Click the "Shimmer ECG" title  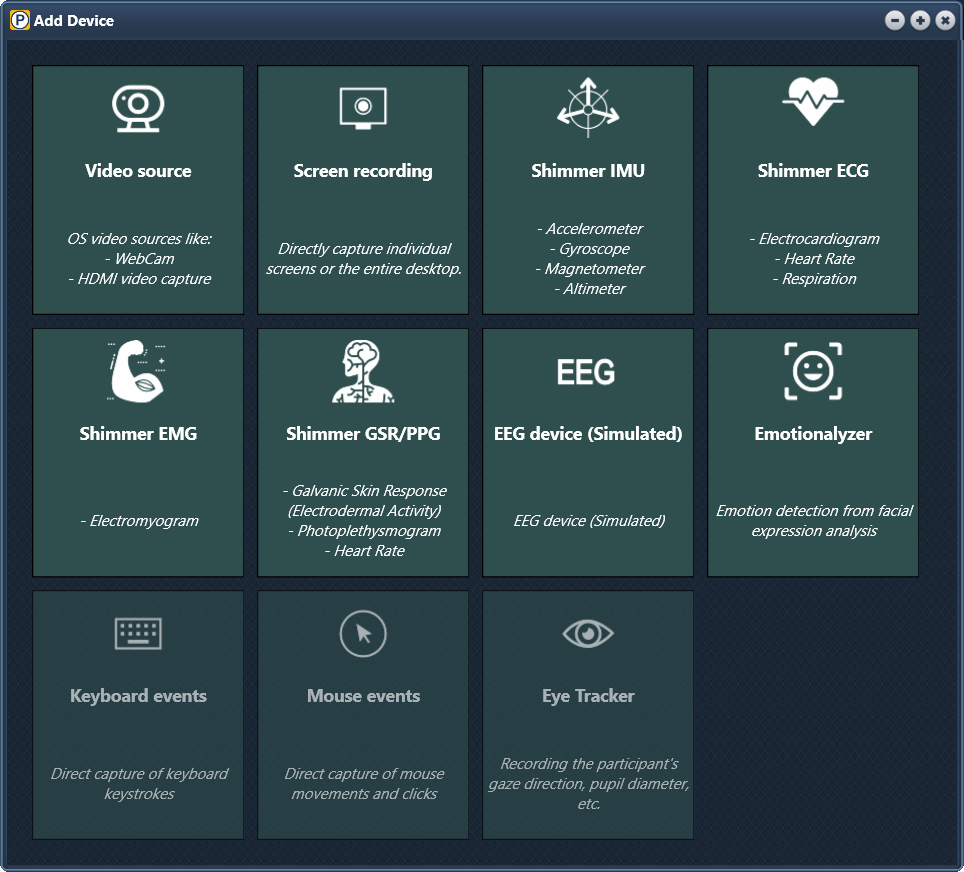[x=813, y=170]
